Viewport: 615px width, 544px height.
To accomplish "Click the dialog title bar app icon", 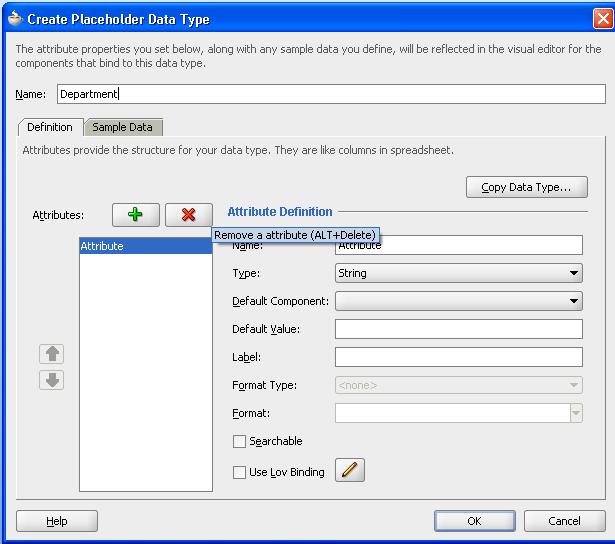I will click(x=14, y=18).
